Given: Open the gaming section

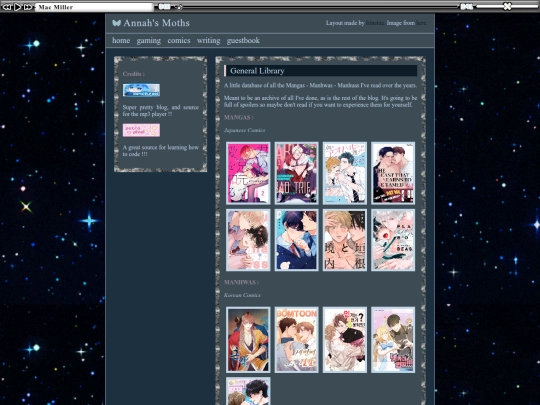Looking at the screenshot, I should [x=148, y=41].
